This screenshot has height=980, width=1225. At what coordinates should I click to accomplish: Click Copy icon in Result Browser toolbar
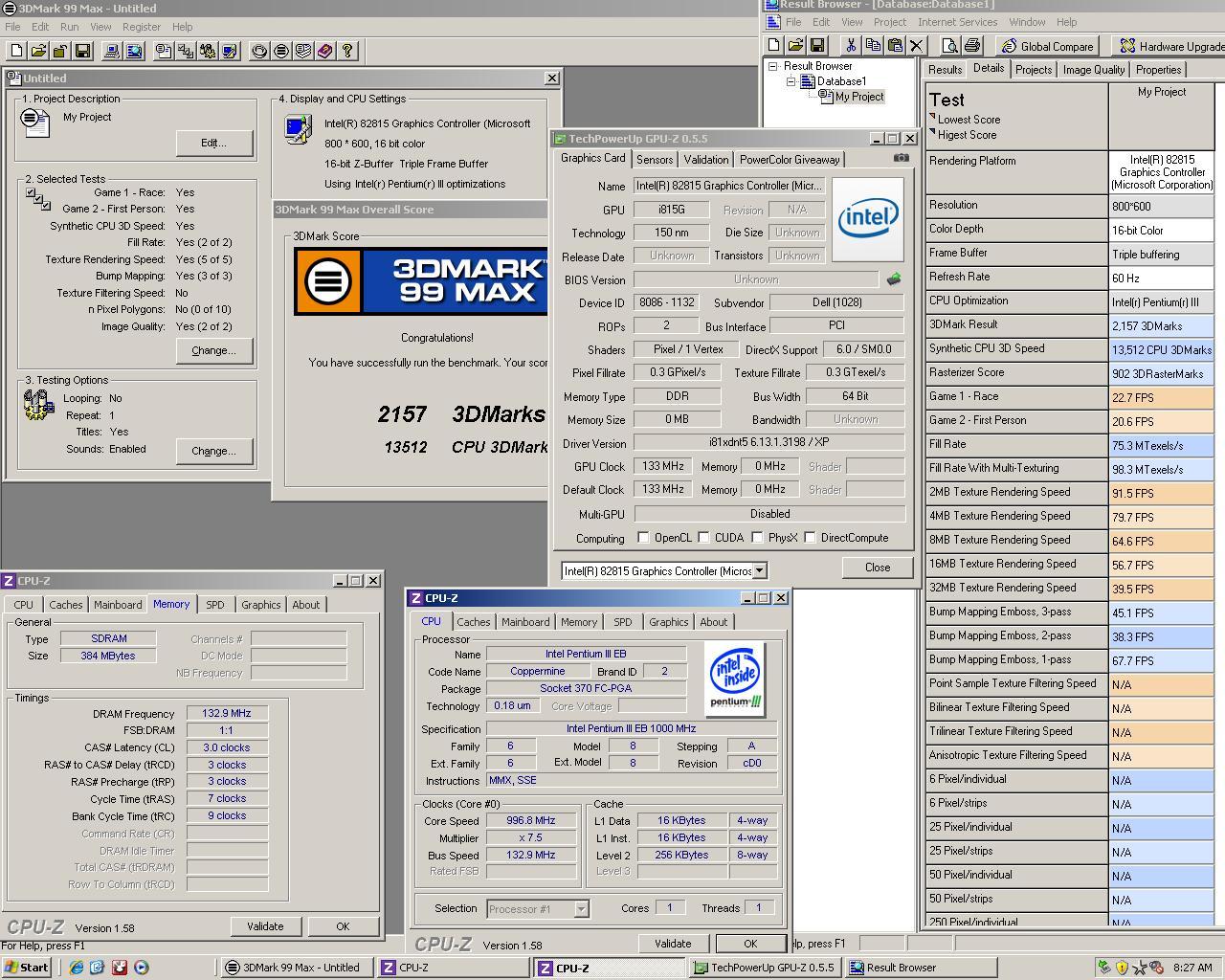point(872,45)
